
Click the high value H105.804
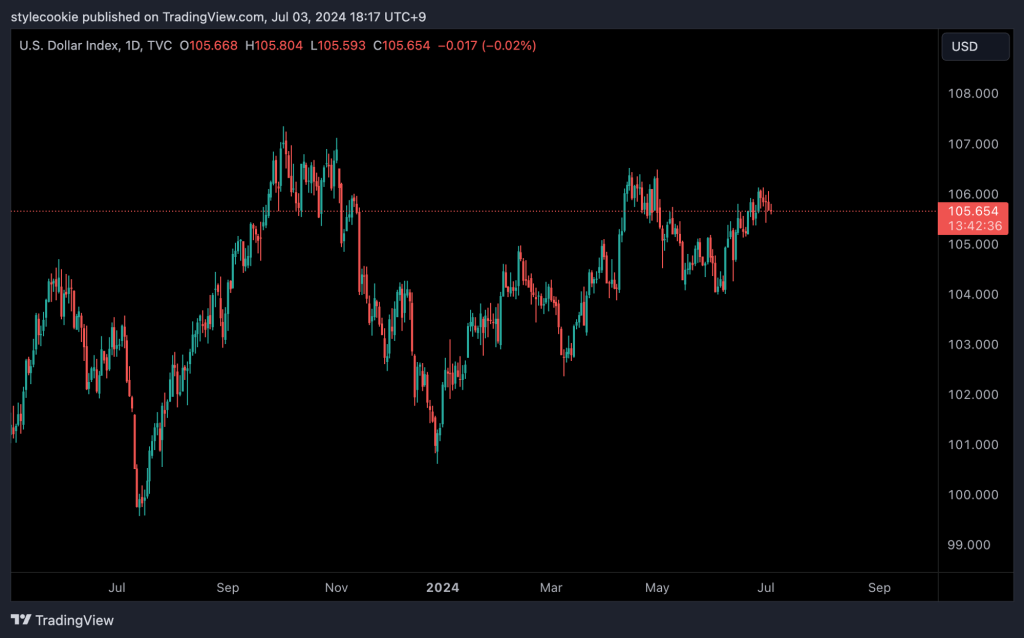tap(277, 46)
